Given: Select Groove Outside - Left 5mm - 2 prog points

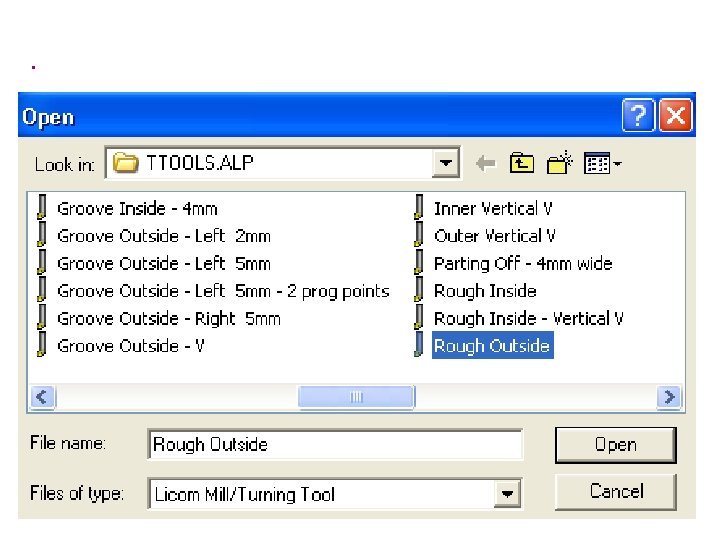Looking at the screenshot, I should 223,291.
